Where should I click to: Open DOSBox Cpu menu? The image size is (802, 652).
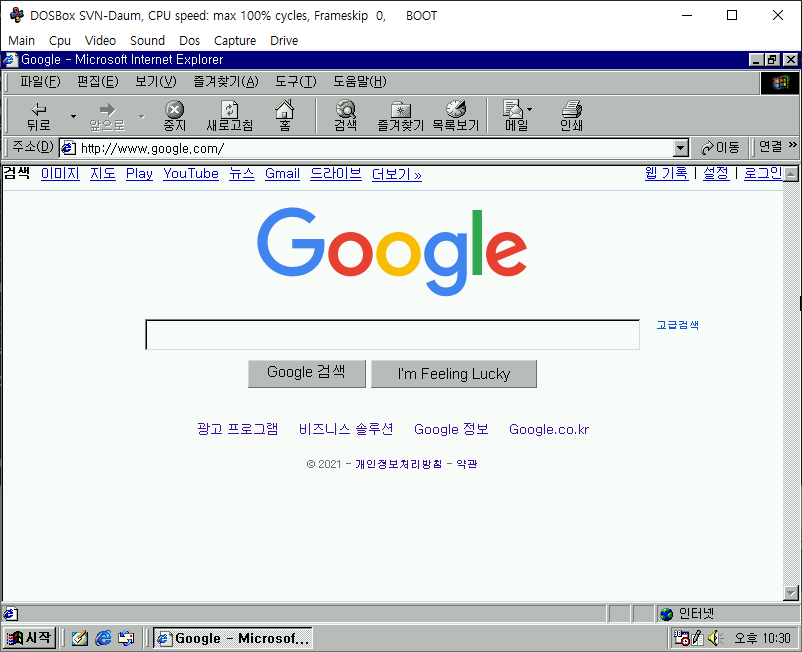[x=60, y=40]
